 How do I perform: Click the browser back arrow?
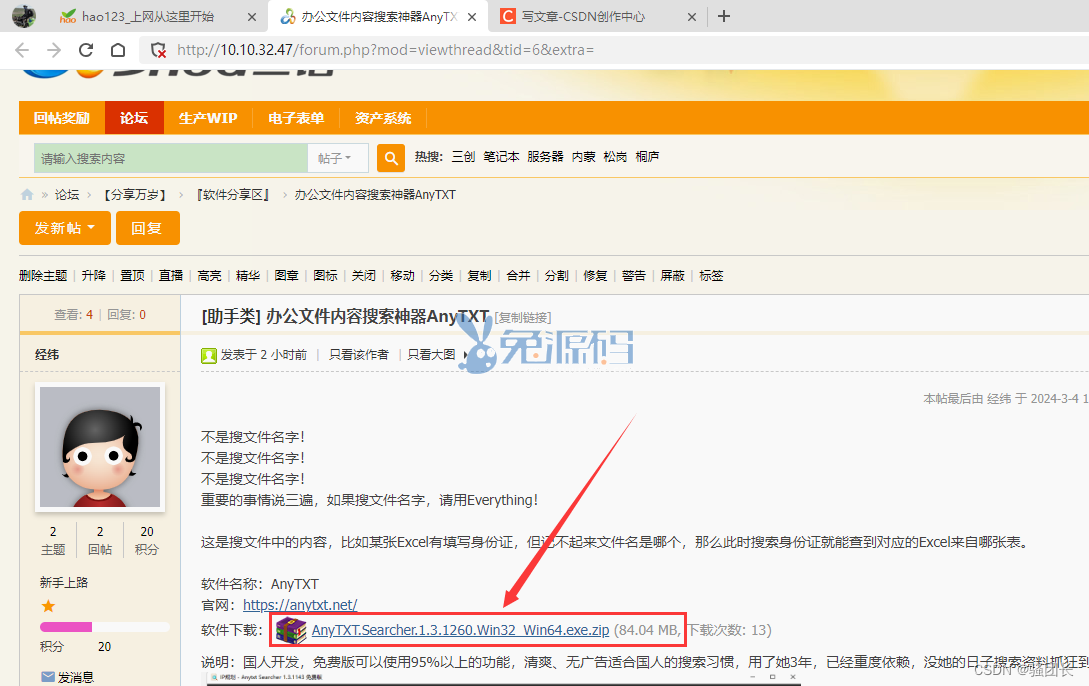[x=22, y=50]
